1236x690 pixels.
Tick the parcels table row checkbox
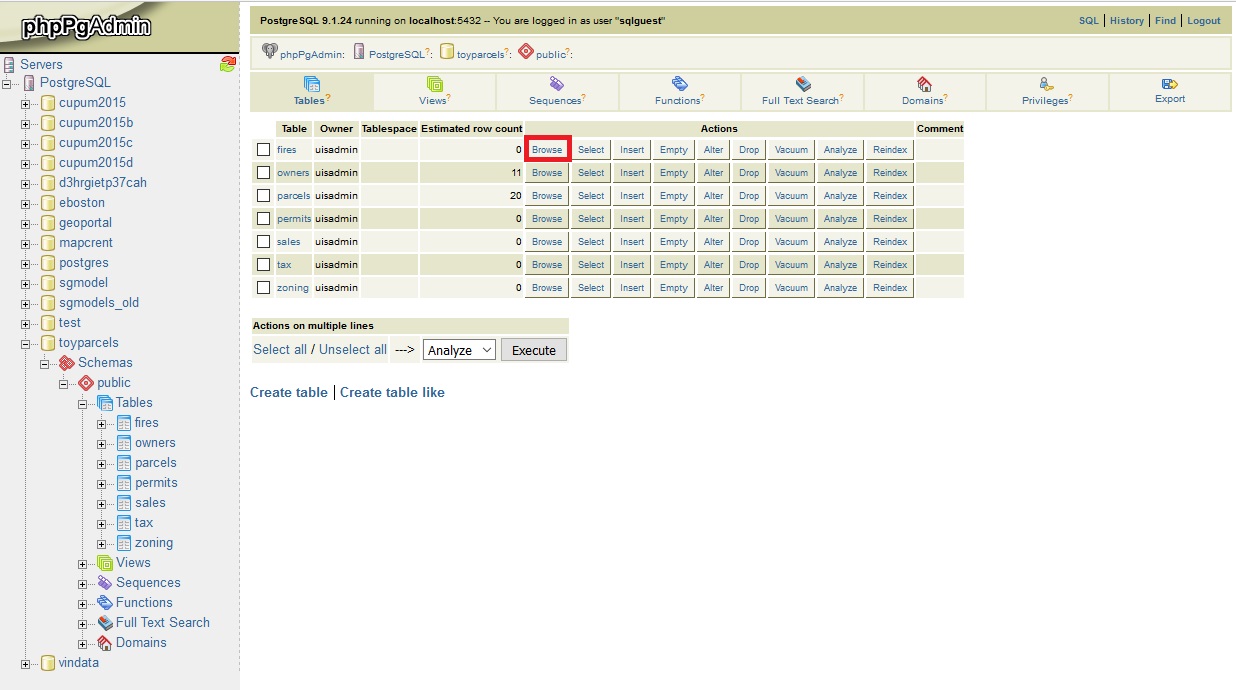point(263,196)
